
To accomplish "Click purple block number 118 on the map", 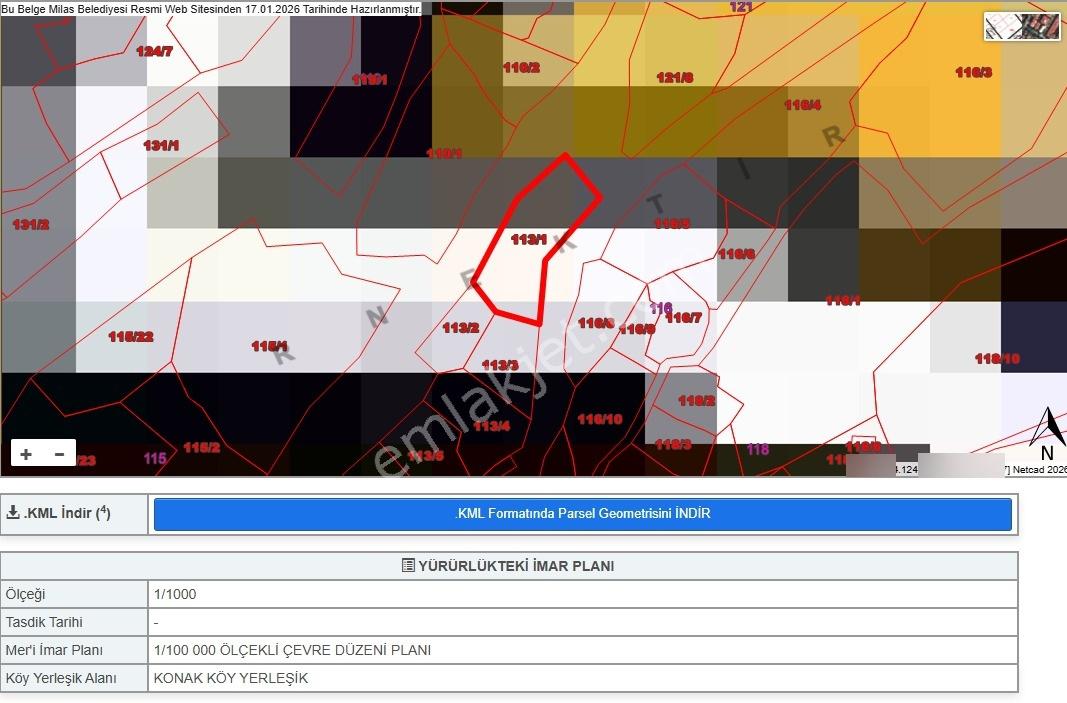I will point(757,449).
